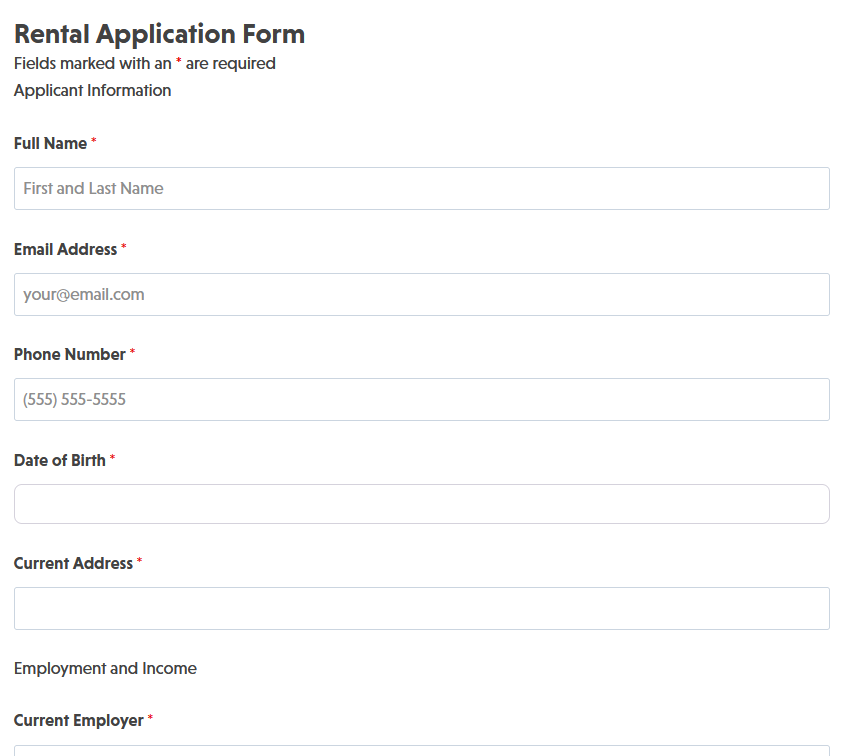Click the red asterisk next to Phone Number

click(132, 354)
